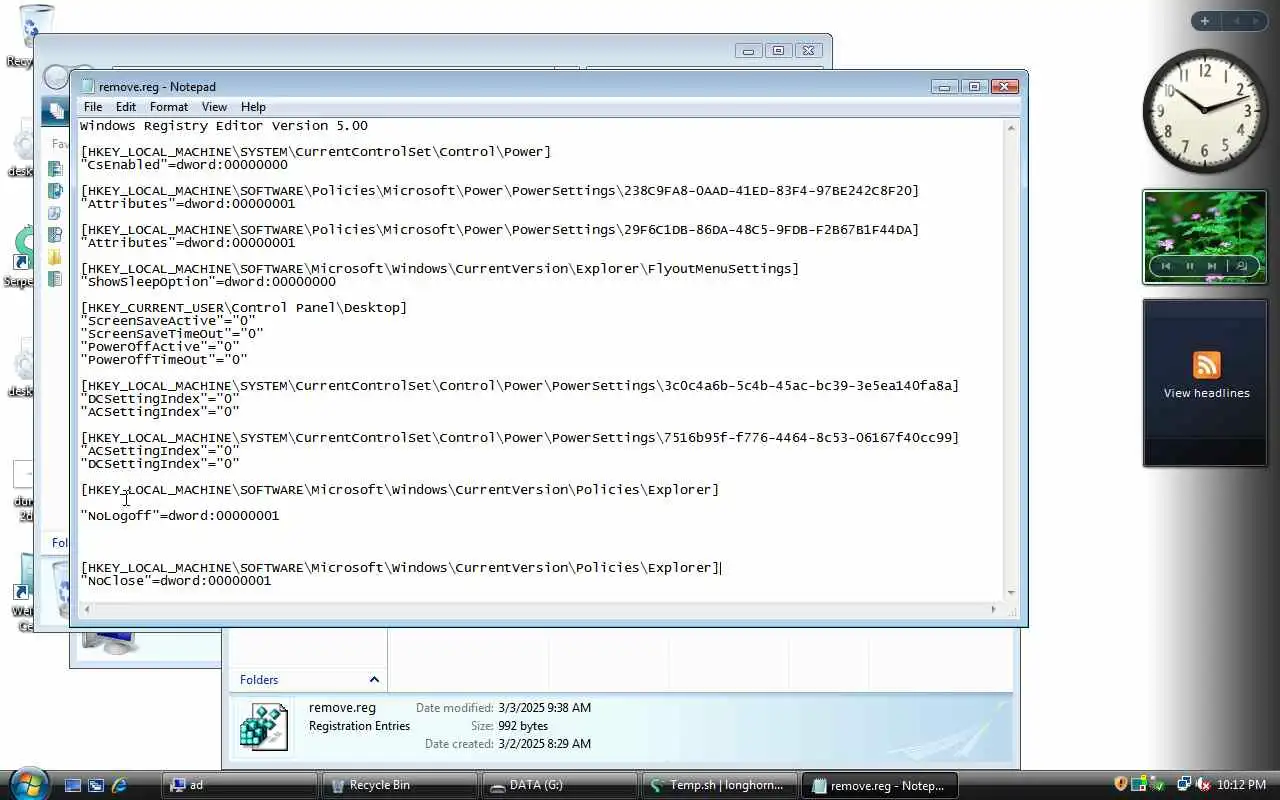The width and height of the screenshot is (1280, 800).
Task: Click the taskbar clock showing 10:12 PM
Action: point(1243,785)
